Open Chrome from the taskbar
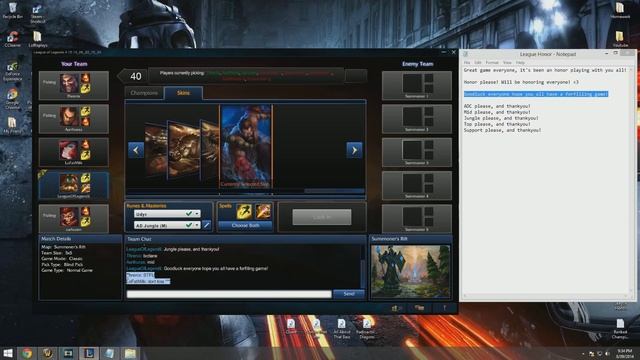This screenshot has width=640, height=360. (27, 353)
